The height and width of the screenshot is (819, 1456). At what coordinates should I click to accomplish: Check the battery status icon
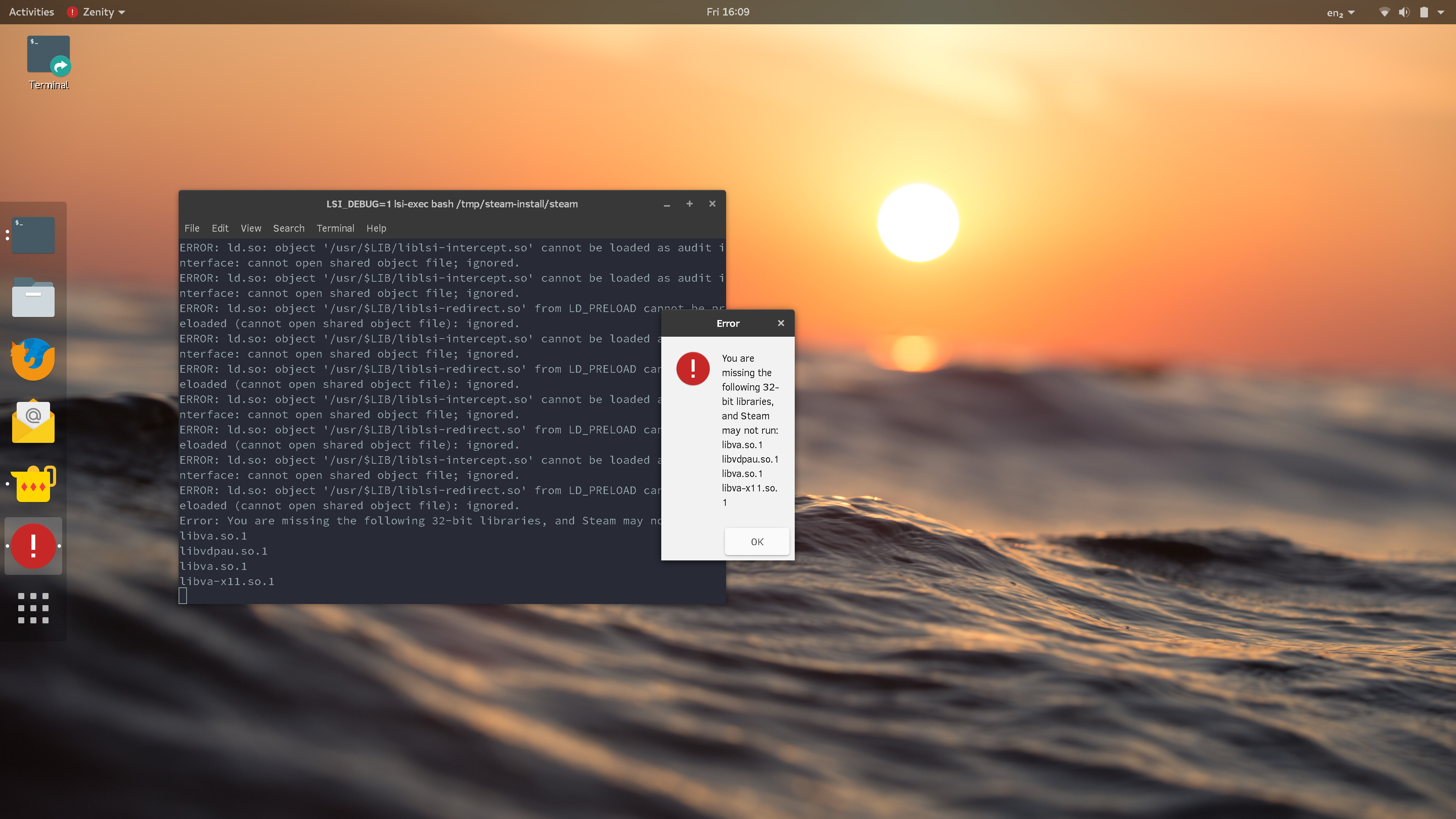coord(1424,12)
